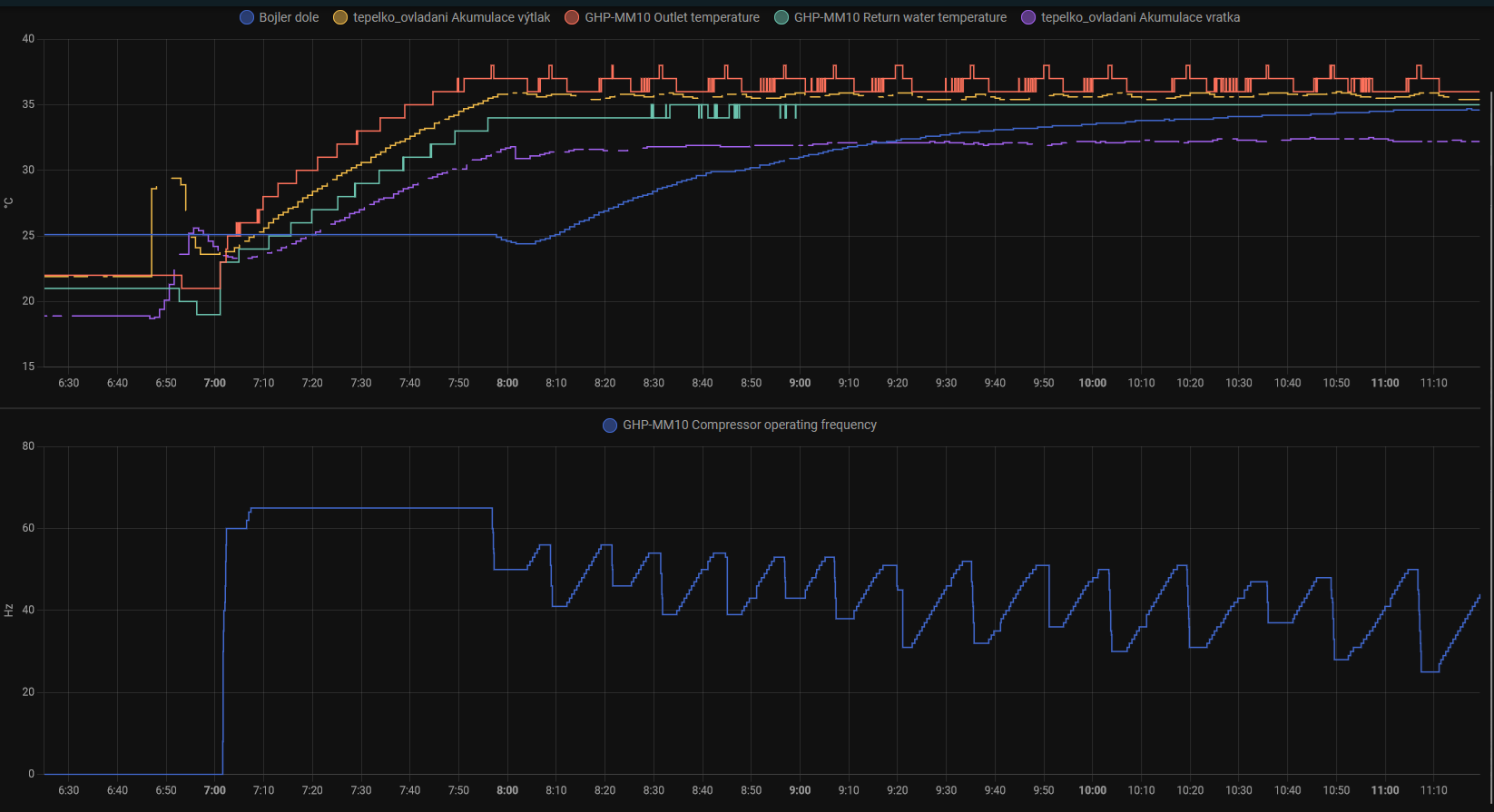This screenshot has width=1494, height=812.
Task: Click the 7:00 time label on the temperature chart
Action: [215, 383]
